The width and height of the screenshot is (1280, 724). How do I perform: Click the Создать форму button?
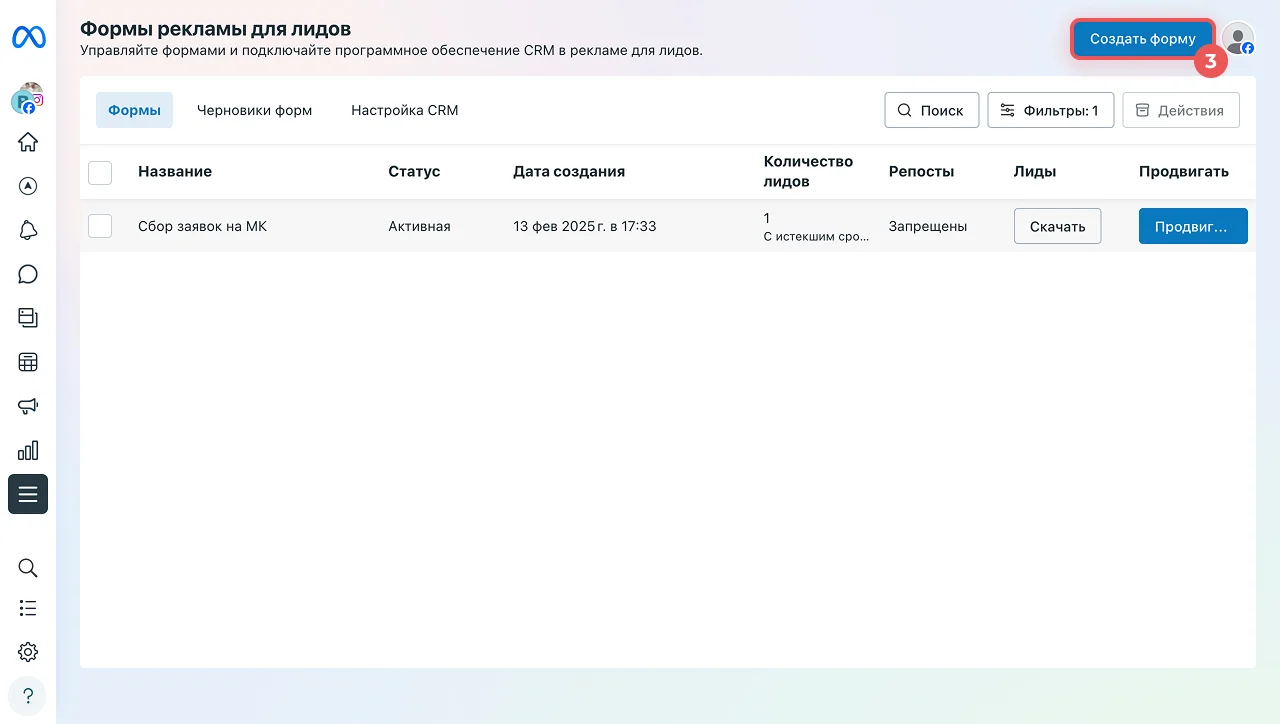(1142, 39)
